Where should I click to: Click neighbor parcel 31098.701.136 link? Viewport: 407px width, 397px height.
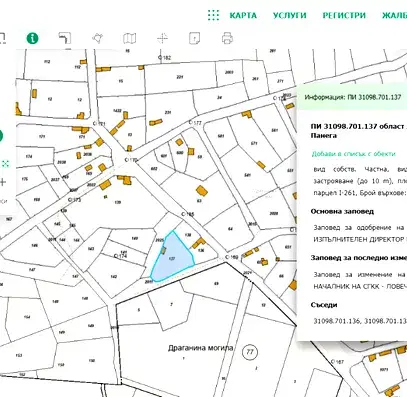tap(336, 321)
